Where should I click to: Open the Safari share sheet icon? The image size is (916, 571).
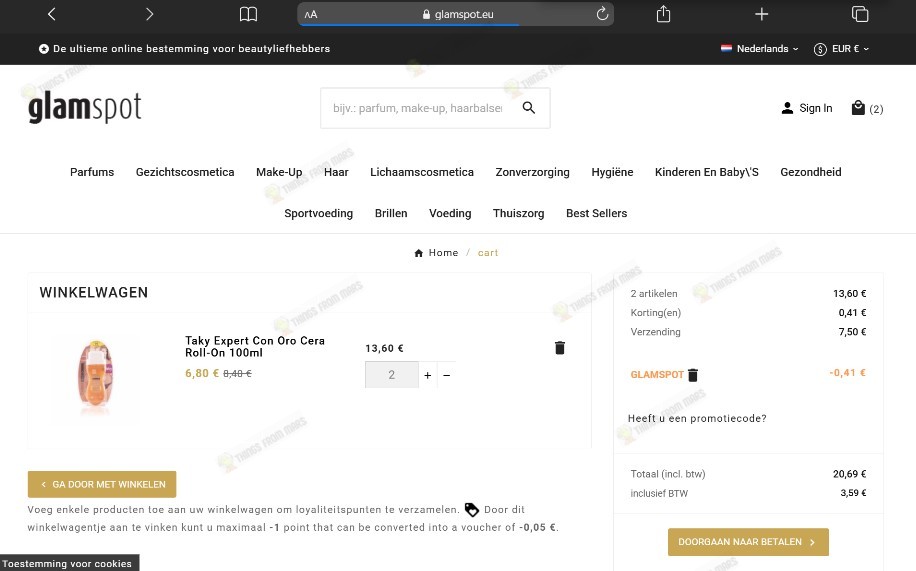pyautogui.click(x=663, y=14)
